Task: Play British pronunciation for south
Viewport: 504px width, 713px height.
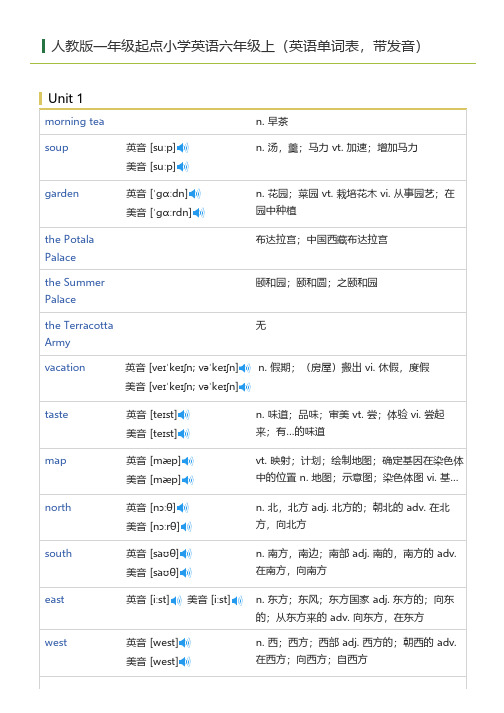Action: (186, 554)
